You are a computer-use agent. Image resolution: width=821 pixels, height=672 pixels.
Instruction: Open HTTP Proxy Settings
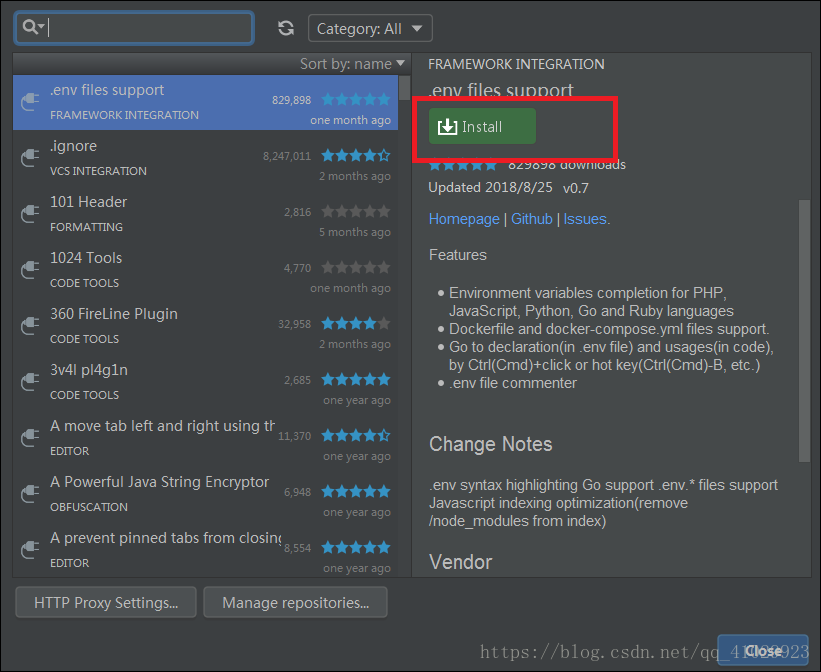(106, 603)
